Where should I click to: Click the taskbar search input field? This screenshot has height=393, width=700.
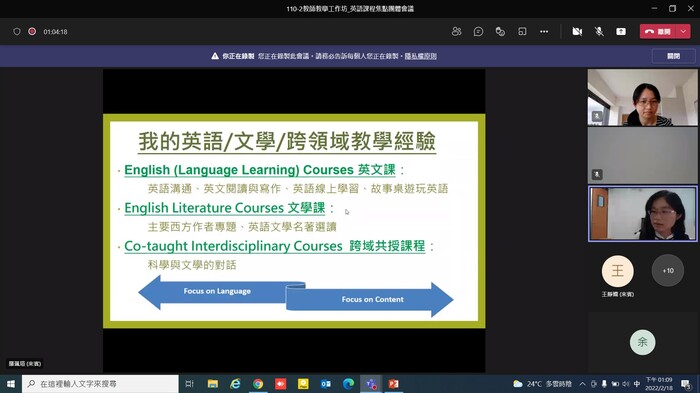point(100,384)
